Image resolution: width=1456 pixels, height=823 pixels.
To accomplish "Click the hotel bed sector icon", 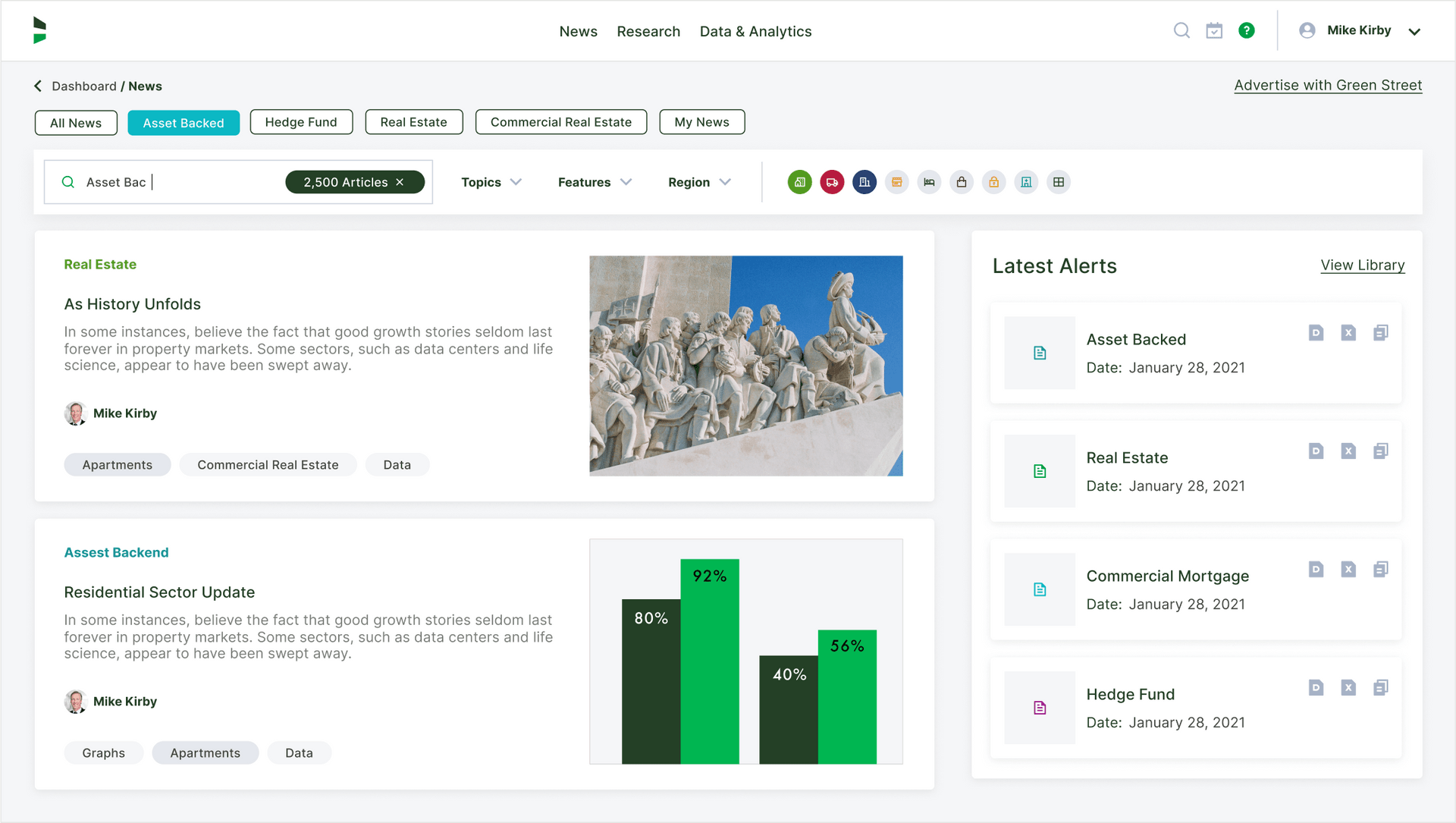I will point(929,182).
